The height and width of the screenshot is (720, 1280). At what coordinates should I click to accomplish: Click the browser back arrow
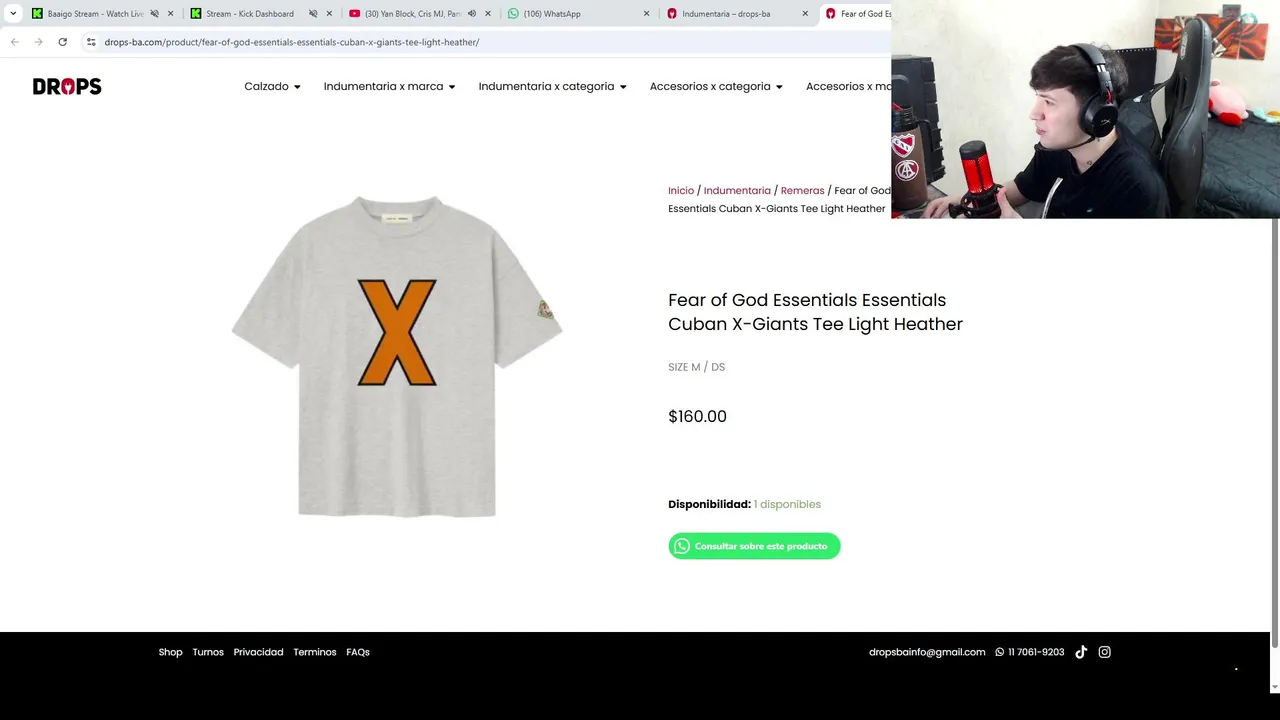click(x=15, y=42)
